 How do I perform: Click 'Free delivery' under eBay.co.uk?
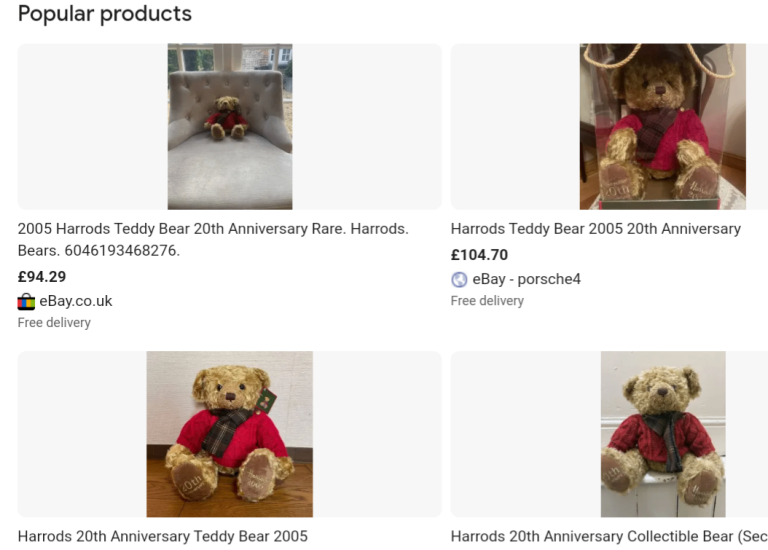54,323
